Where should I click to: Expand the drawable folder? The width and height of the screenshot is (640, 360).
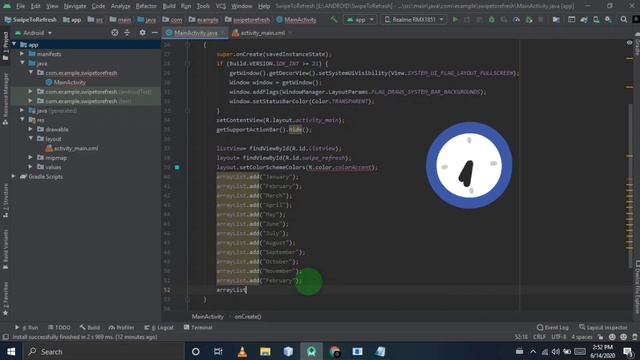pyautogui.click(x=31, y=129)
